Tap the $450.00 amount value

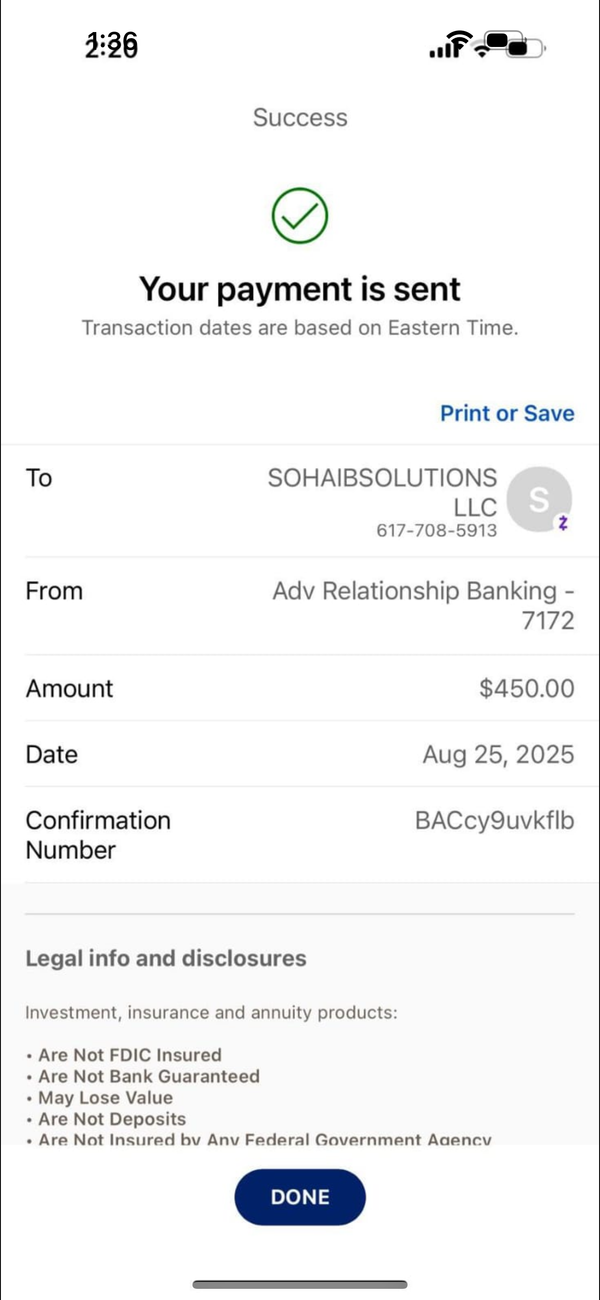click(x=527, y=688)
